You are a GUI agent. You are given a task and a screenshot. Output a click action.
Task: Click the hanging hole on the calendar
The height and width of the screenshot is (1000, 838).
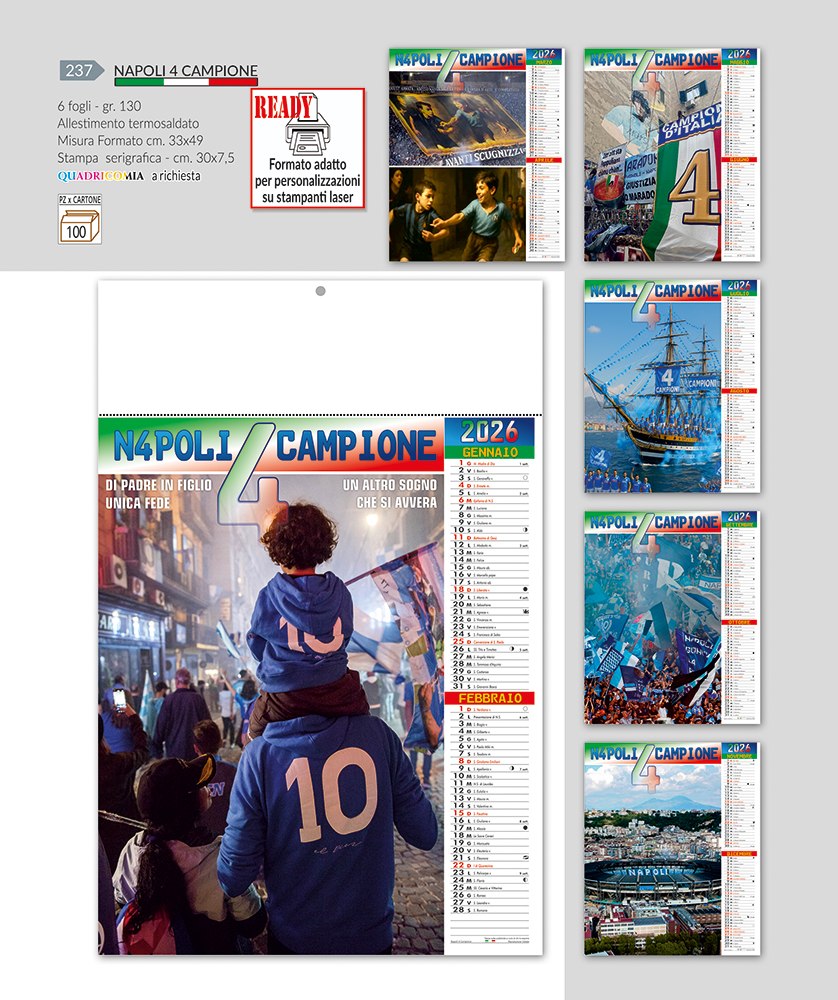coord(321,291)
